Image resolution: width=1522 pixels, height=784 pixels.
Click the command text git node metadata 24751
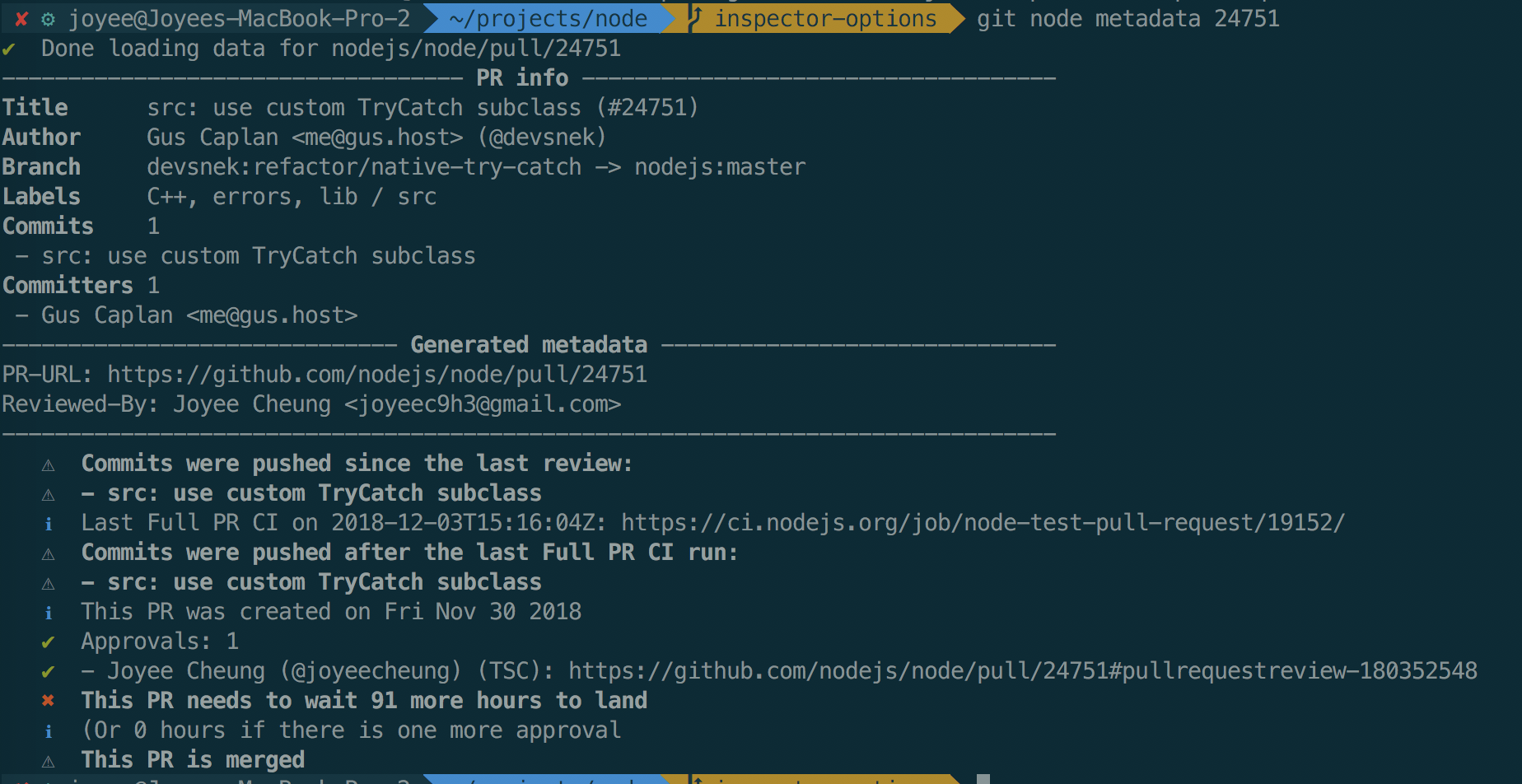(1128, 18)
